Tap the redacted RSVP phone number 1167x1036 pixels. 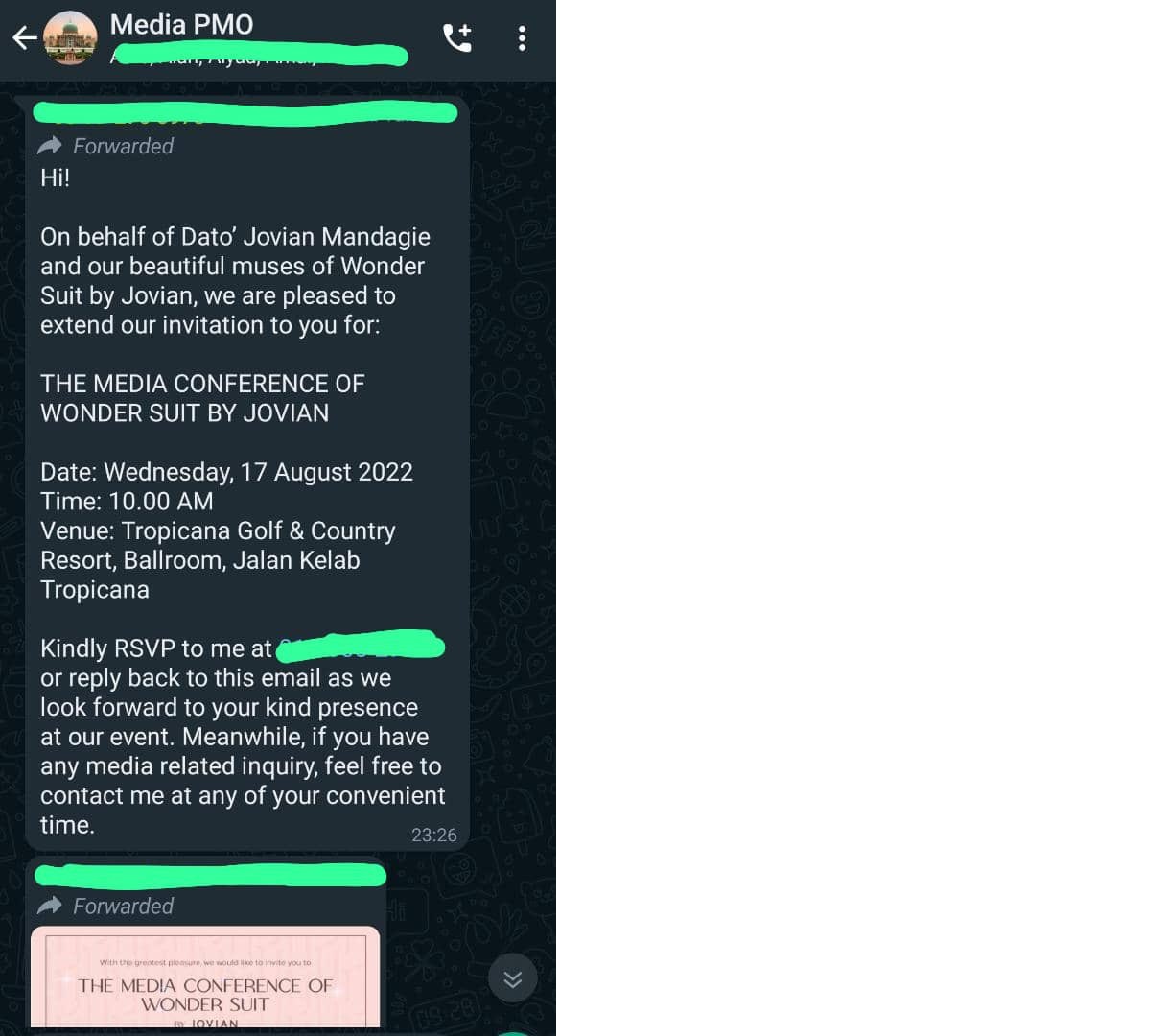(361, 647)
